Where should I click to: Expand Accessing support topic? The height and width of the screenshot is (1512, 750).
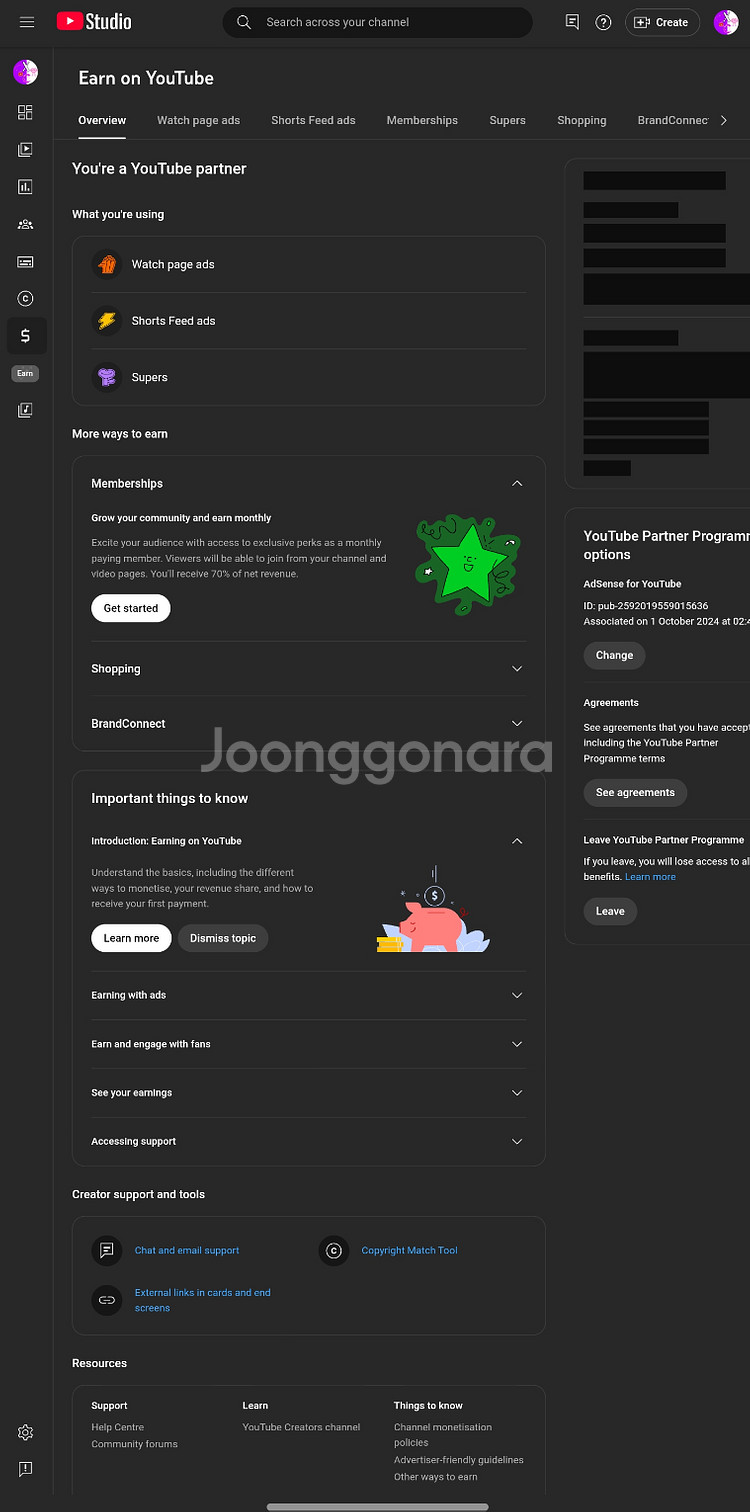point(517,1141)
